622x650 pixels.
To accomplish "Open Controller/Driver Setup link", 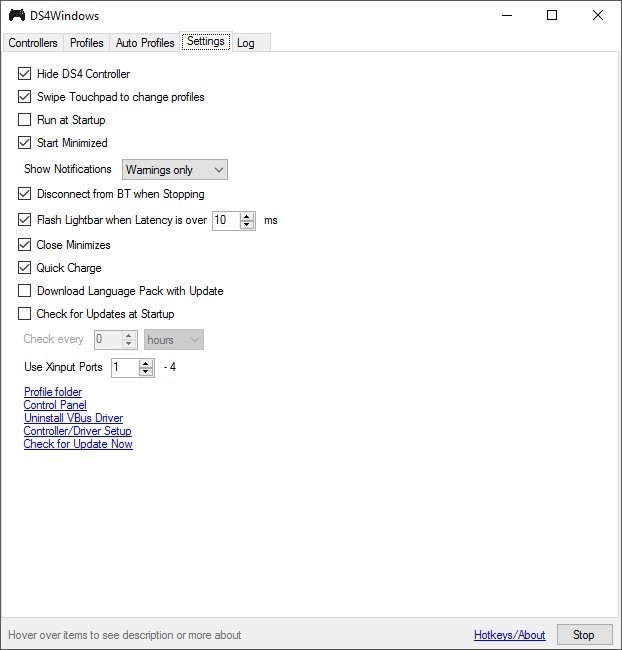I will 78,431.
